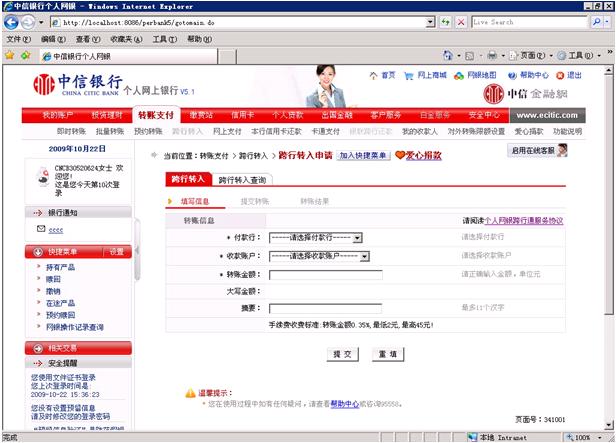
Task: Click the red stop loading icon
Action: click(x=461, y=22)
